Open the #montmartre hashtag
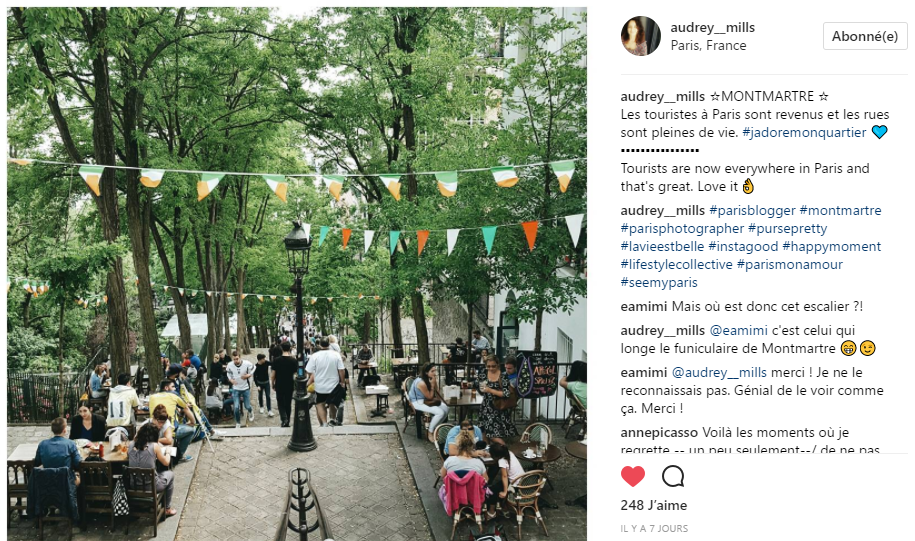The image size is (915, 541). 840,211
